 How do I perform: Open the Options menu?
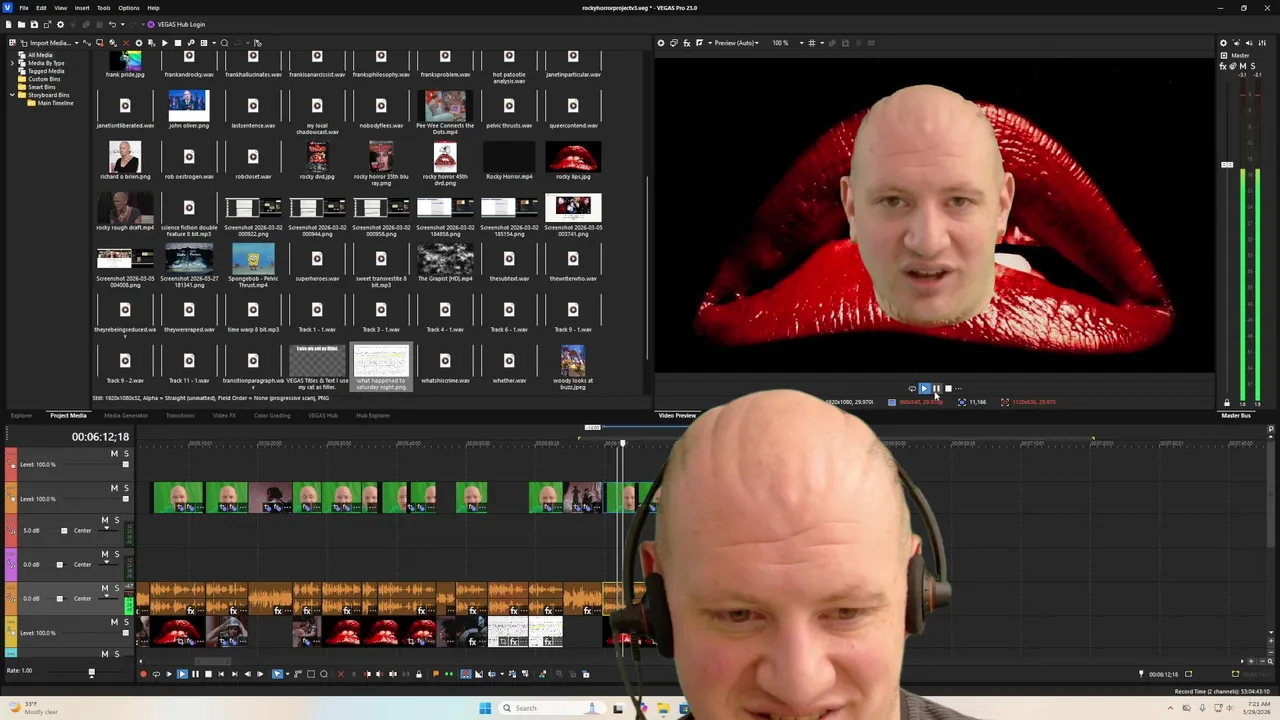click(129, 8)
